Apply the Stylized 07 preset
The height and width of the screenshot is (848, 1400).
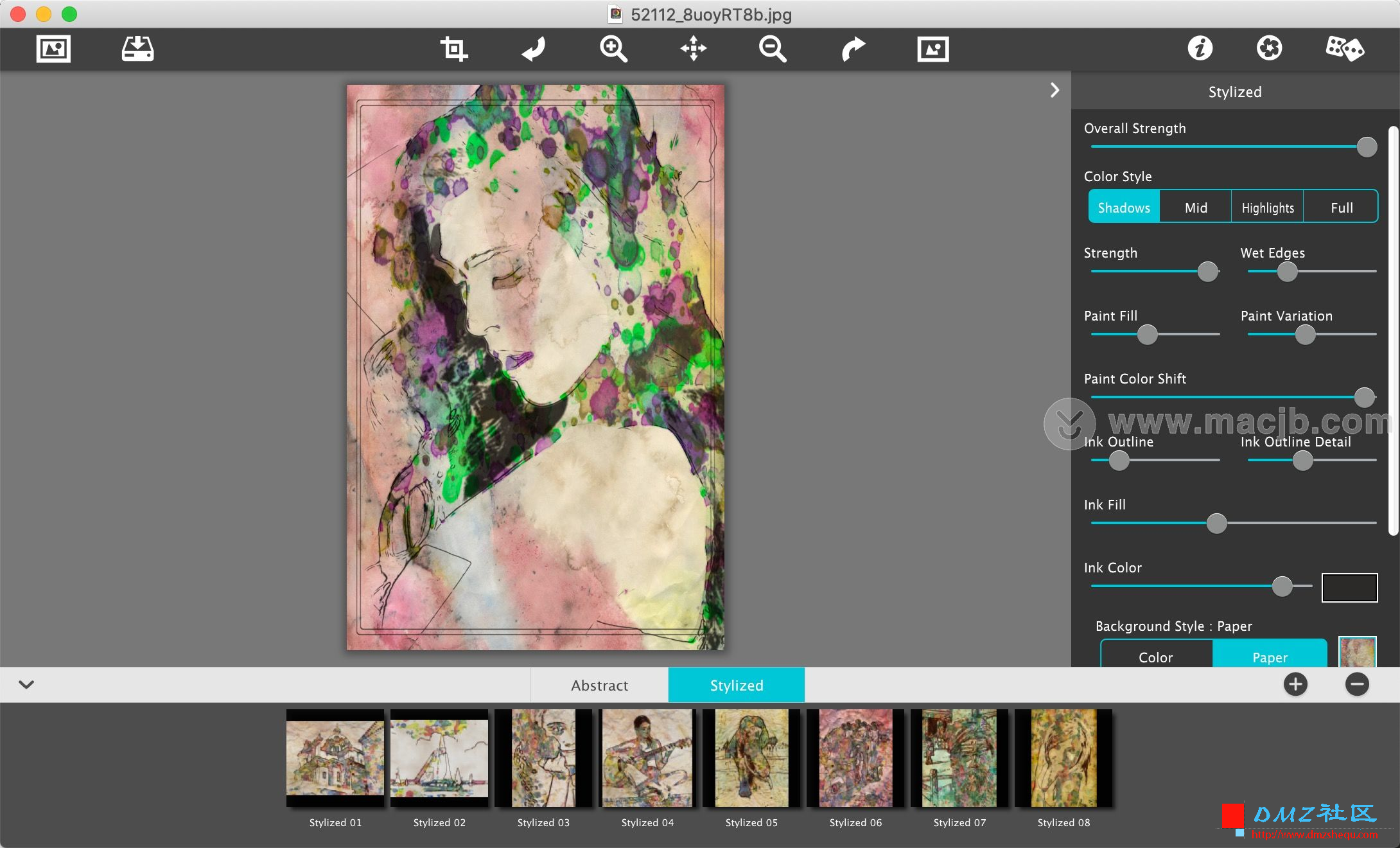coord(959,758)
